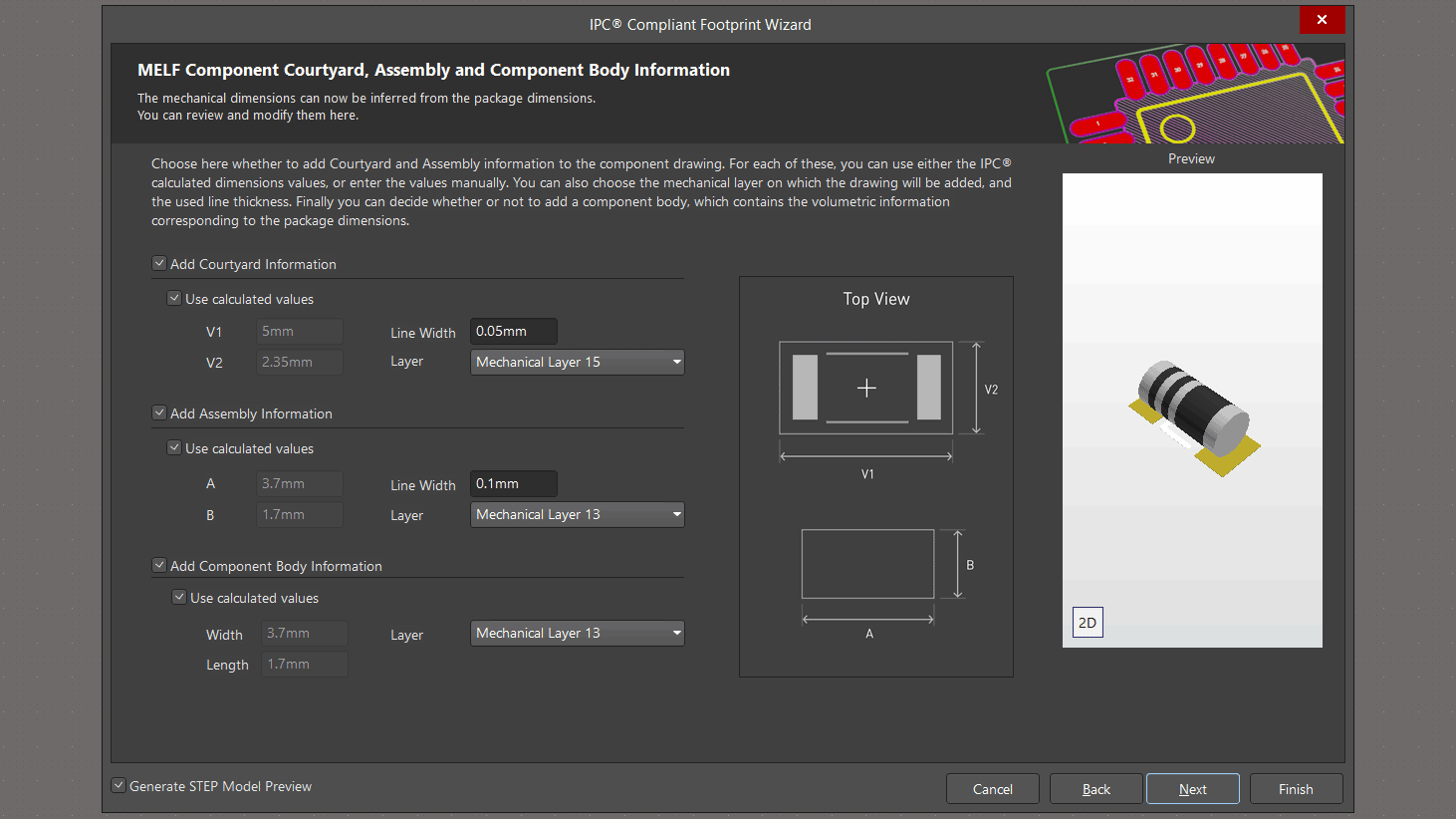
Task: Open the courtyard Mechanical Layer 15 dropdown
Action: coord(577,362)
